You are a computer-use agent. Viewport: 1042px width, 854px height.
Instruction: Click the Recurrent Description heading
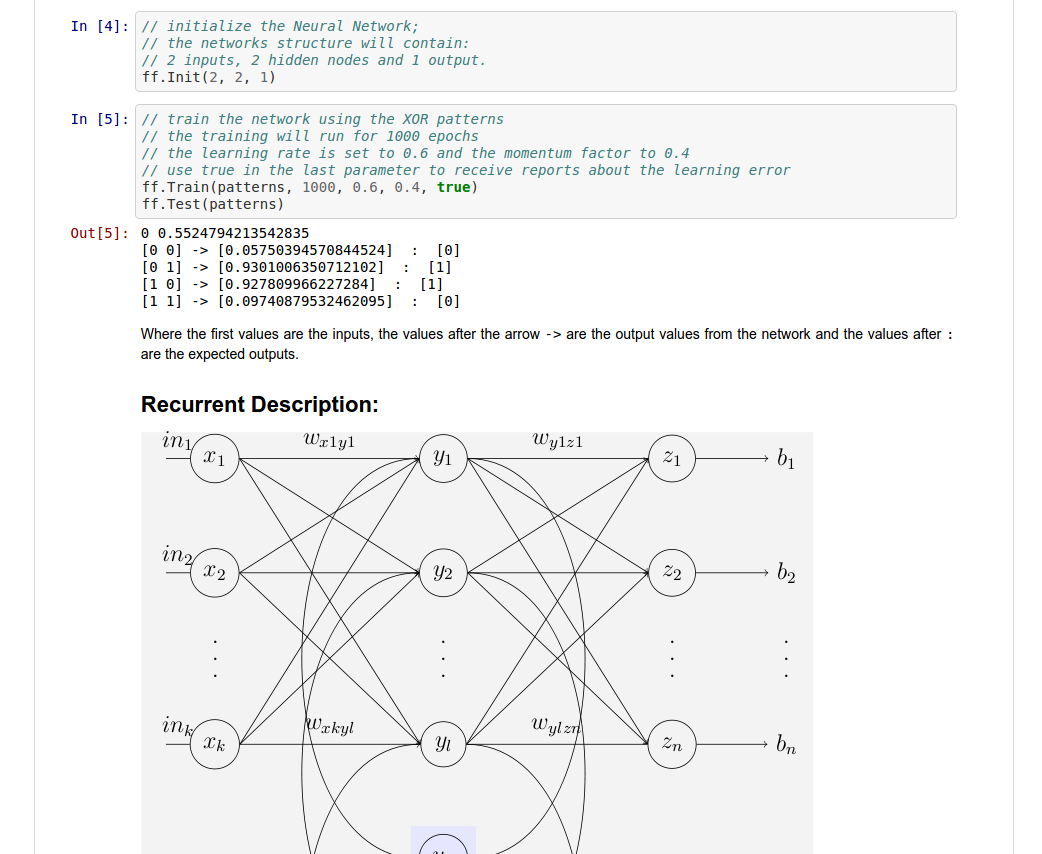click(260, 405)
